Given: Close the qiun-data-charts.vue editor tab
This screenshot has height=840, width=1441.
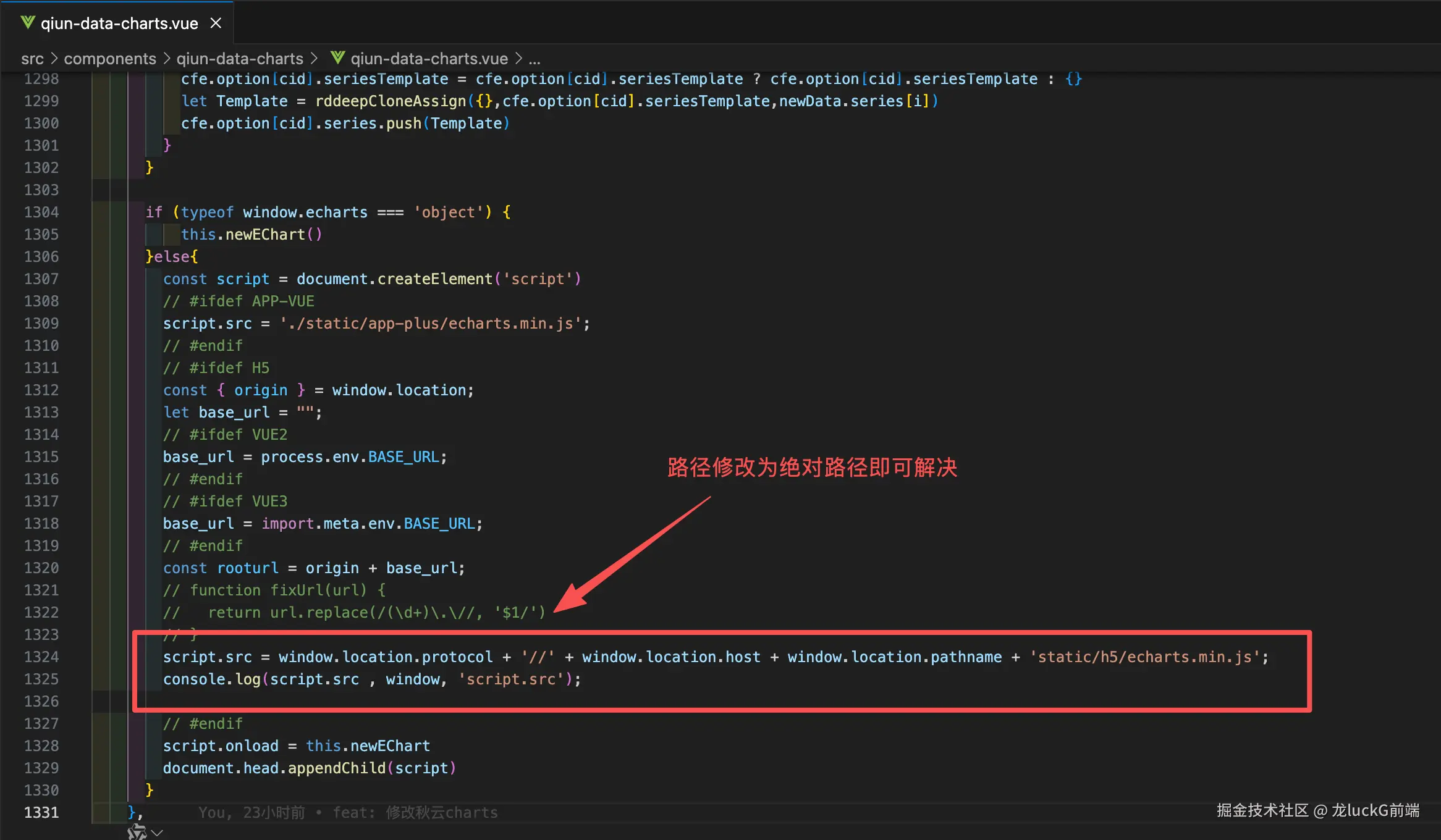Looking at the screenshot, I should point(216,23).
